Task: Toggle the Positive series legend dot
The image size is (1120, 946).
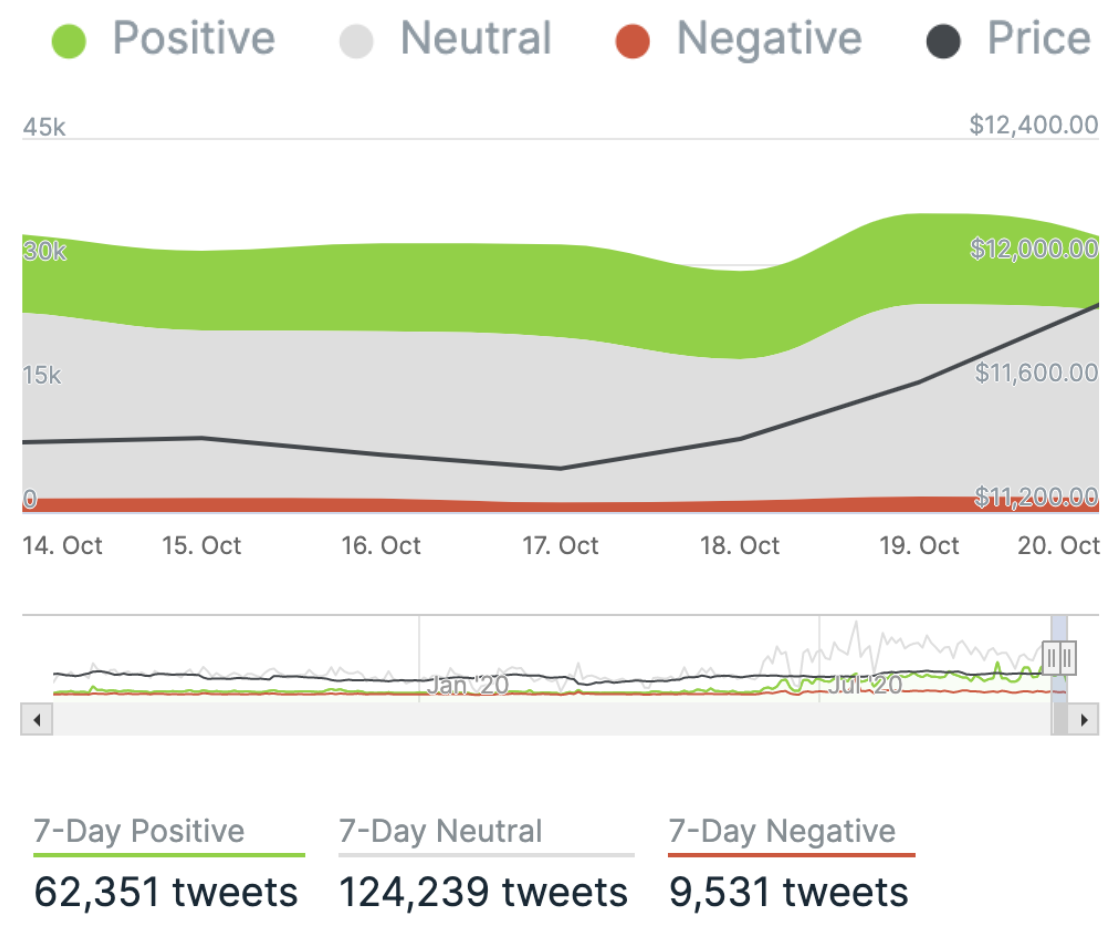Action: pos(68,42)
